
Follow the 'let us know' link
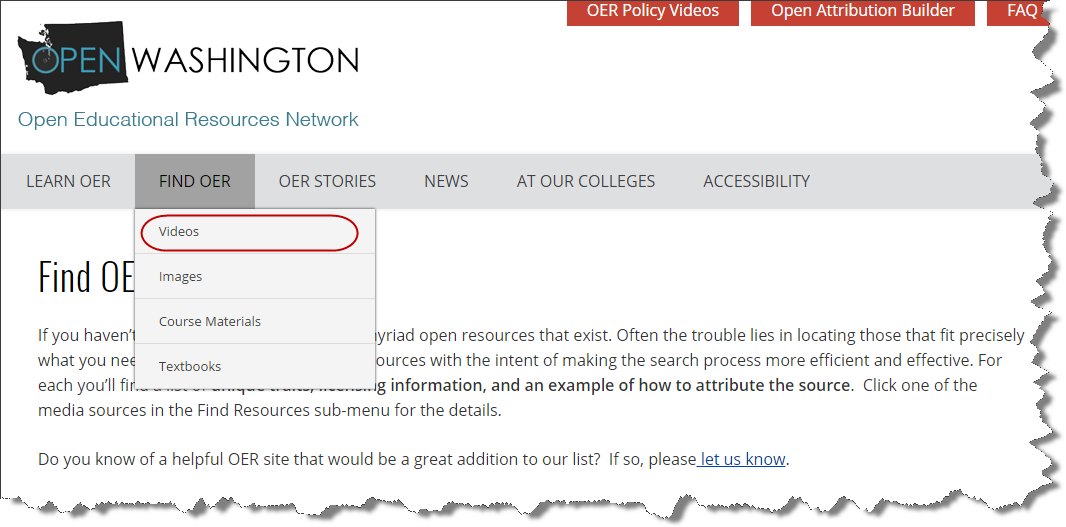click(x=742, y=459)
